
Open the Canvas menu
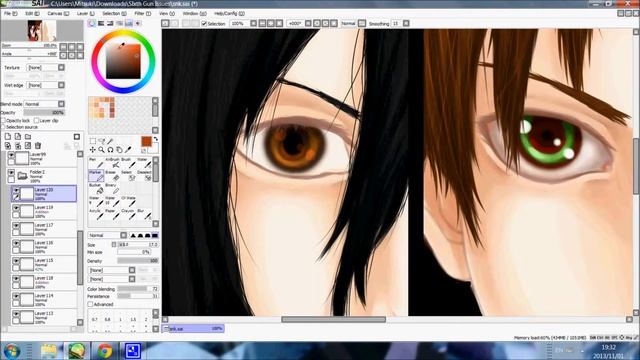point(58,13)
